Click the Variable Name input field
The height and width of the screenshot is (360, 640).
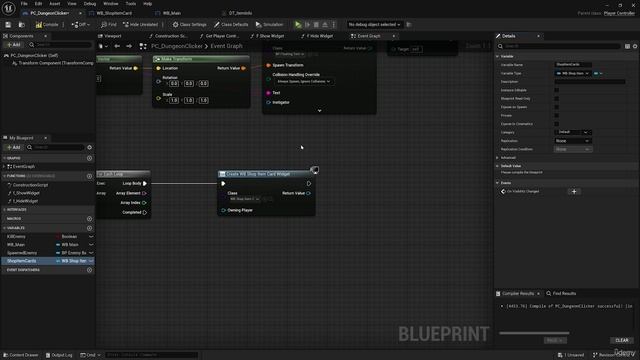coord(573,64)
